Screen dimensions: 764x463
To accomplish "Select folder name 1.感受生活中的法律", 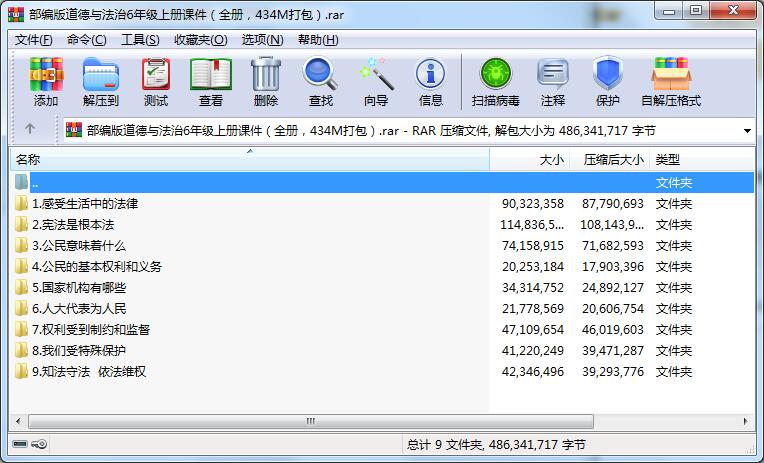I will tap(85, 203).
